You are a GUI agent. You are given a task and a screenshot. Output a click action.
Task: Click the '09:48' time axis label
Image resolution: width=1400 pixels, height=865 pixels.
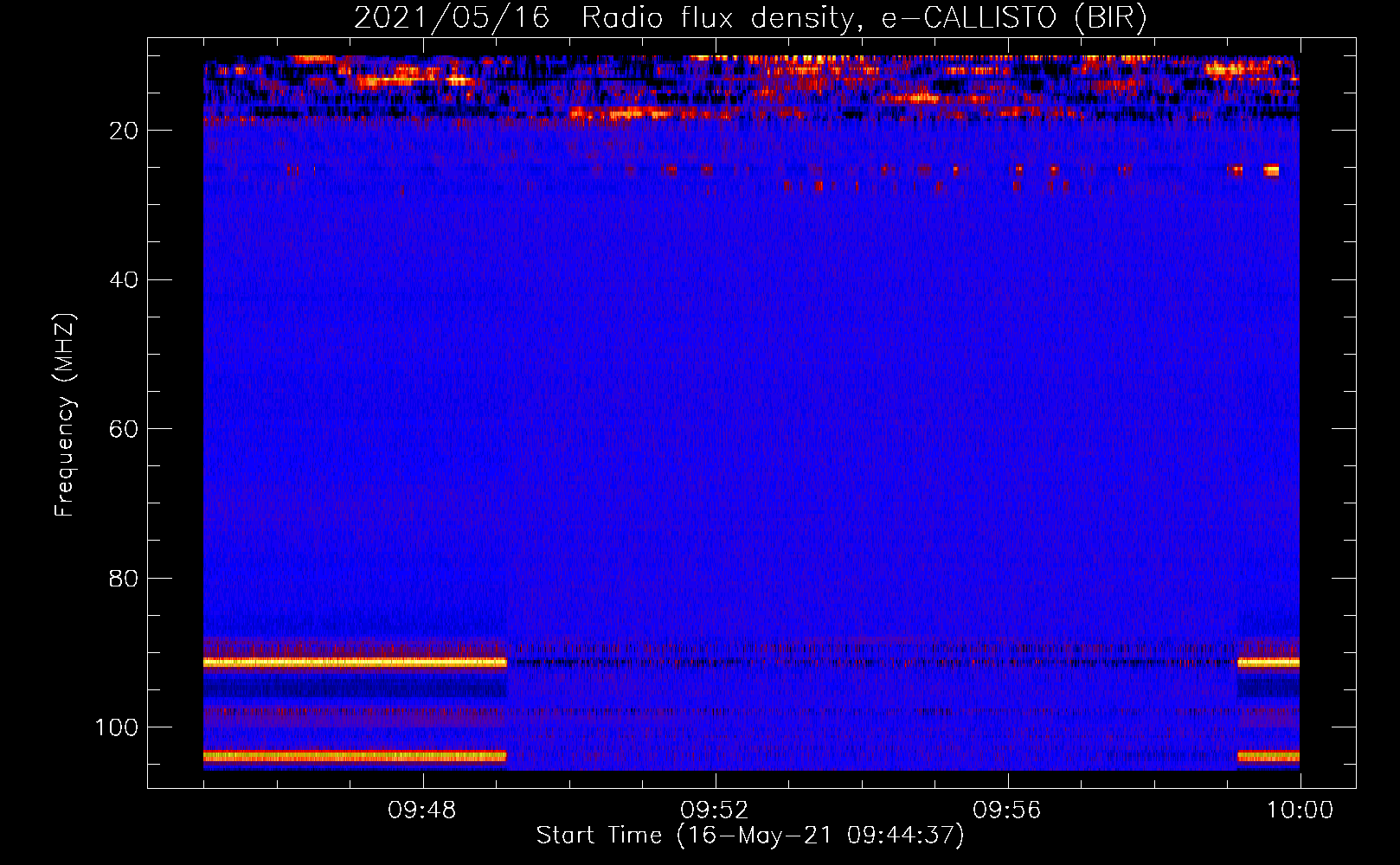422,811
